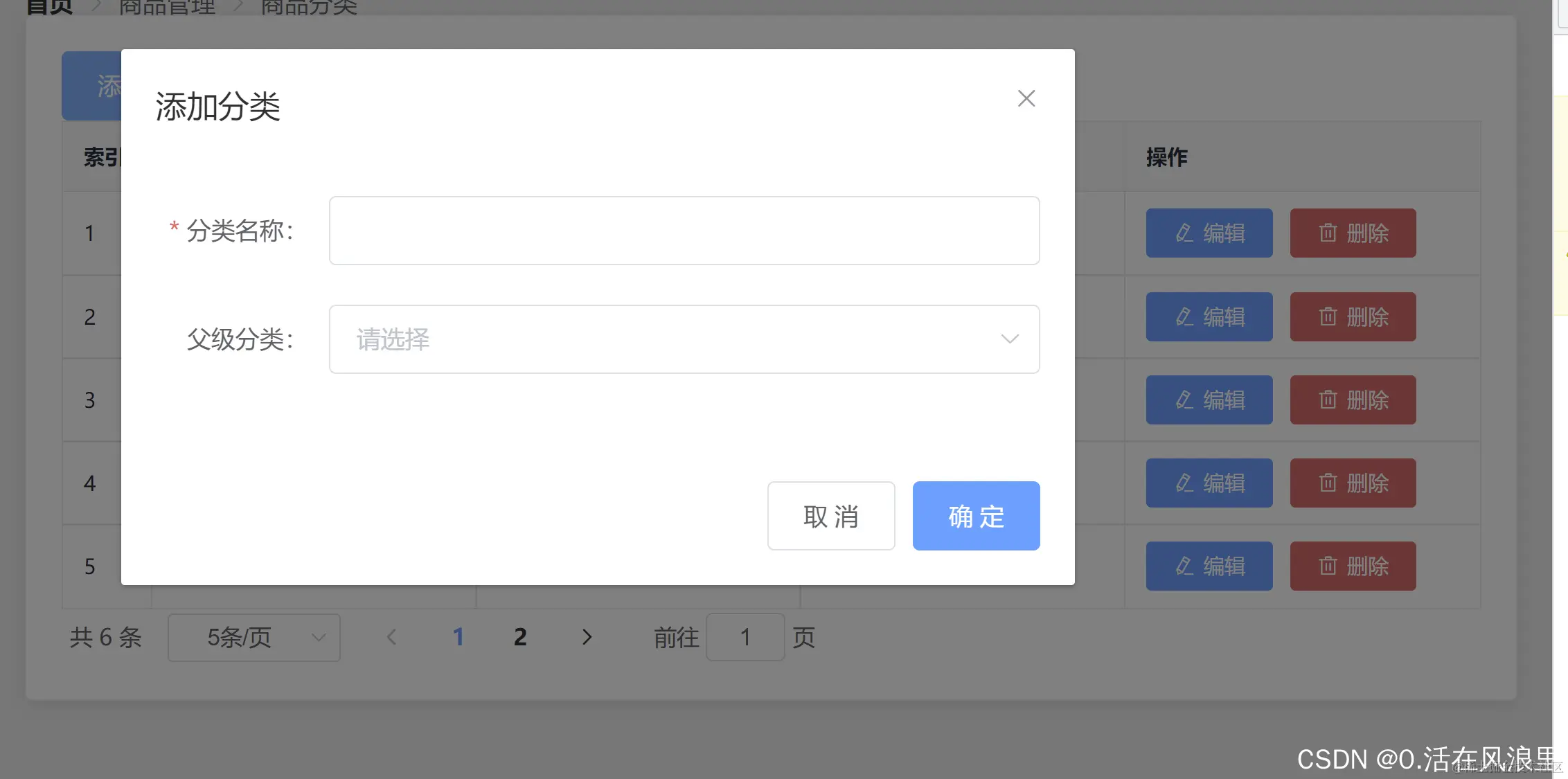Close the 添加分类 dialog with X icon

click(1026, 98)
